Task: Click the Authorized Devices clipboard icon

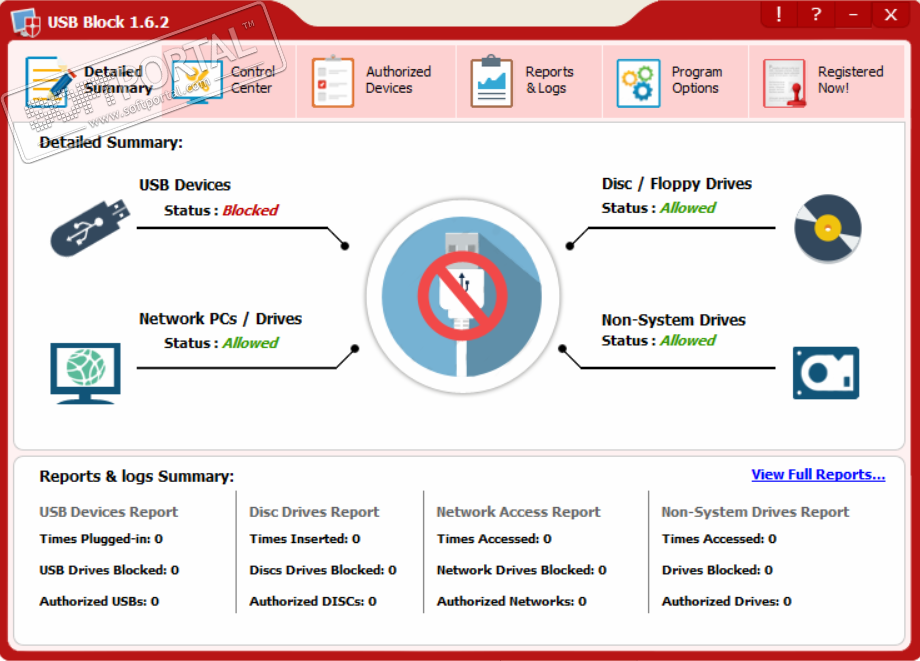Action: (x=333, y=82)
